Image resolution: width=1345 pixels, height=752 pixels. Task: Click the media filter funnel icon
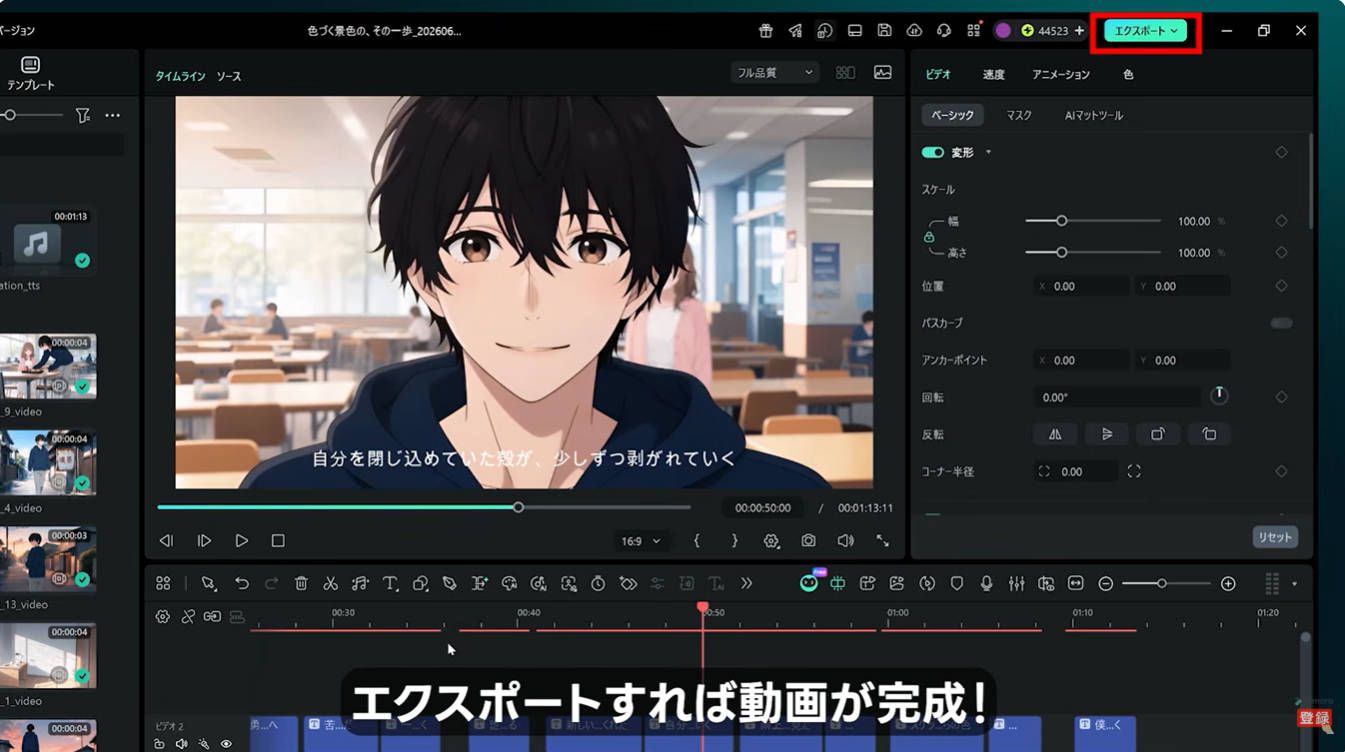(x=83, y=116)
